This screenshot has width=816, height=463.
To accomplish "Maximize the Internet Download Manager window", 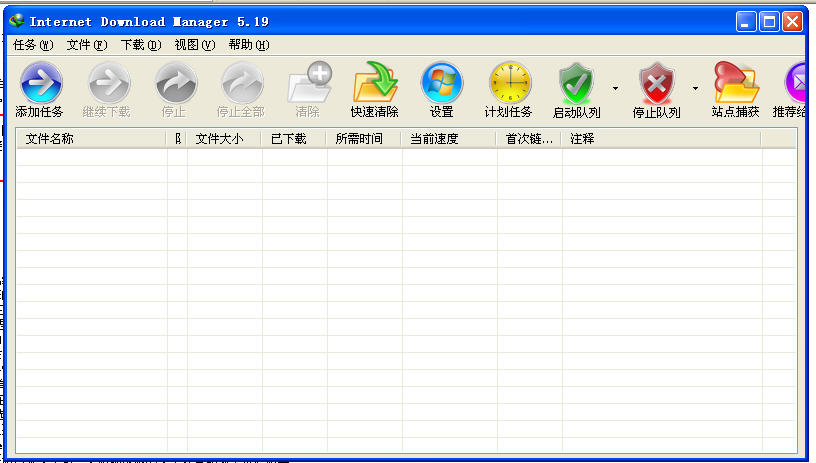I will click(x=769, y=21).
